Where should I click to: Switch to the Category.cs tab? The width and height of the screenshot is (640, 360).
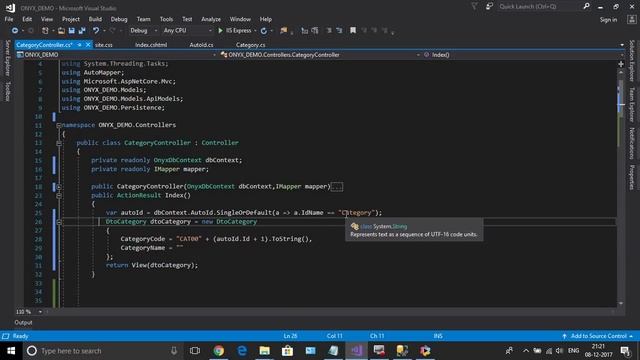pyautogui.click(x=251, y=45)
